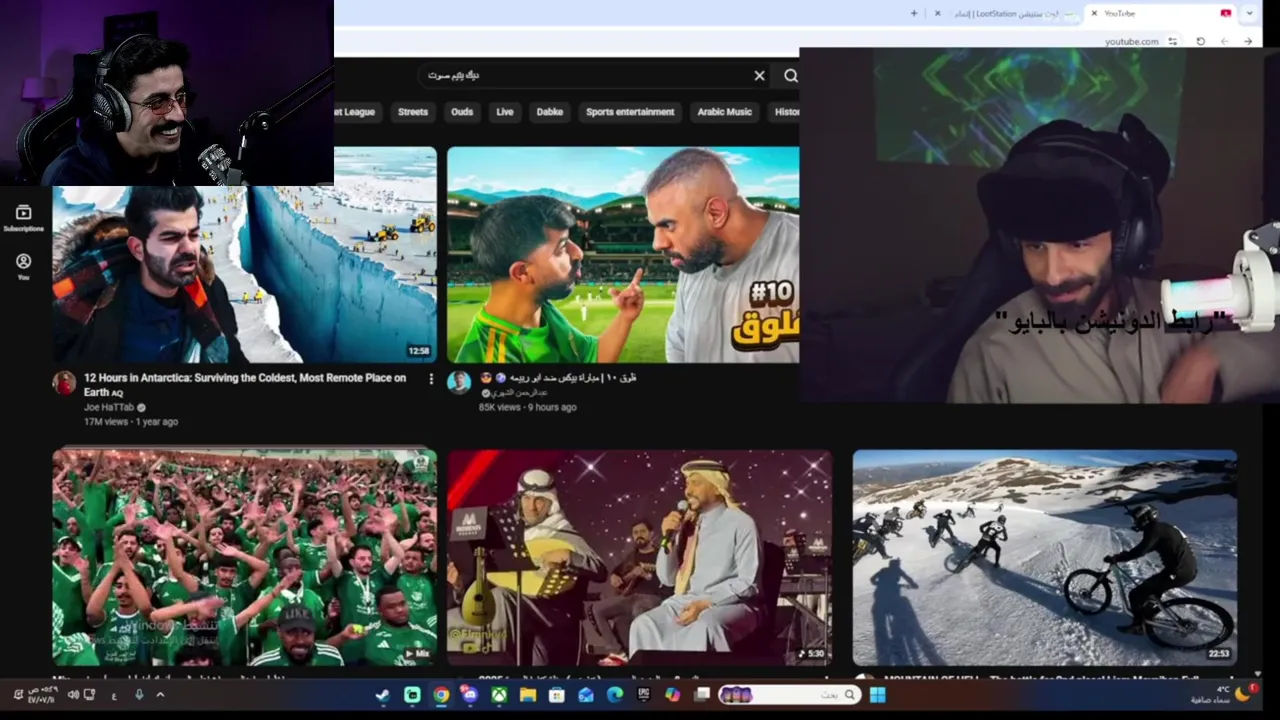This screenshot has height=720, width=1280.
Task: Open File Explorer from the taskbar
Action: 528,694
